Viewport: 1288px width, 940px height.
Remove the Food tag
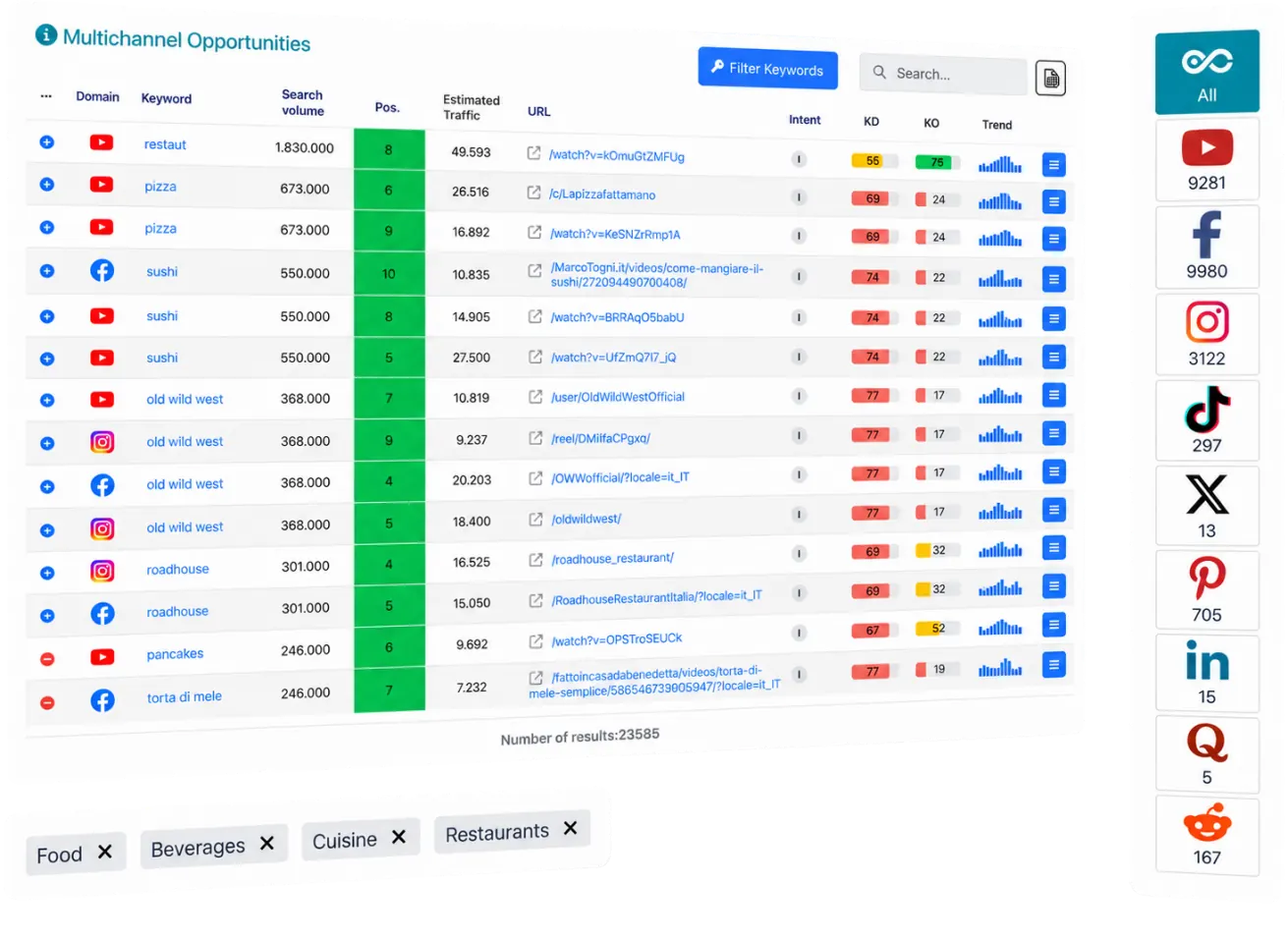105,852
